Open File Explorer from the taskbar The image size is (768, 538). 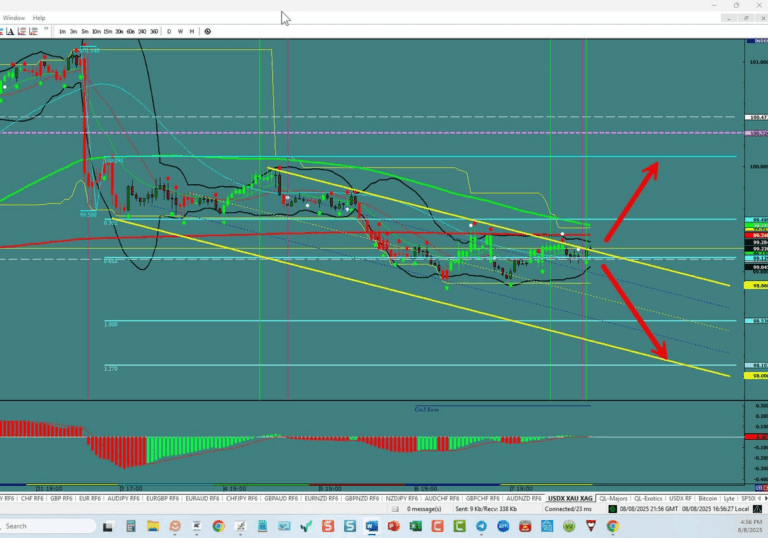(153, 526)
